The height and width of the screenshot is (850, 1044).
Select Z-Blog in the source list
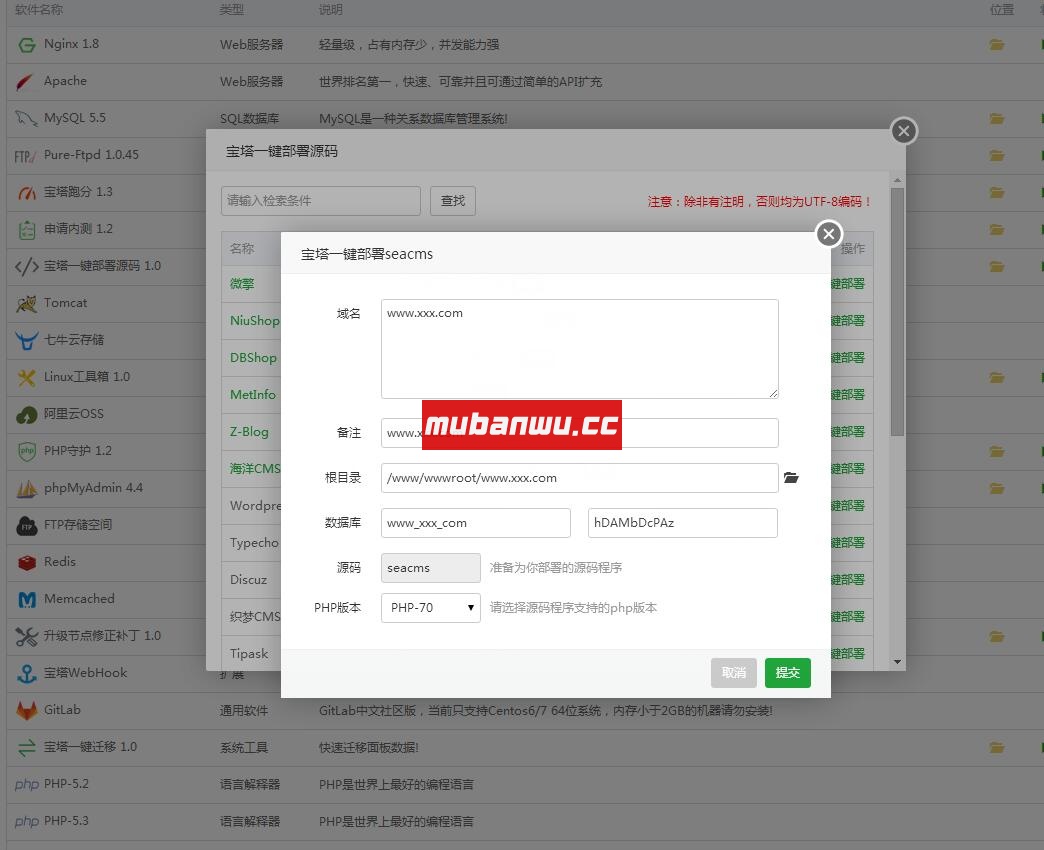point(249,432)
